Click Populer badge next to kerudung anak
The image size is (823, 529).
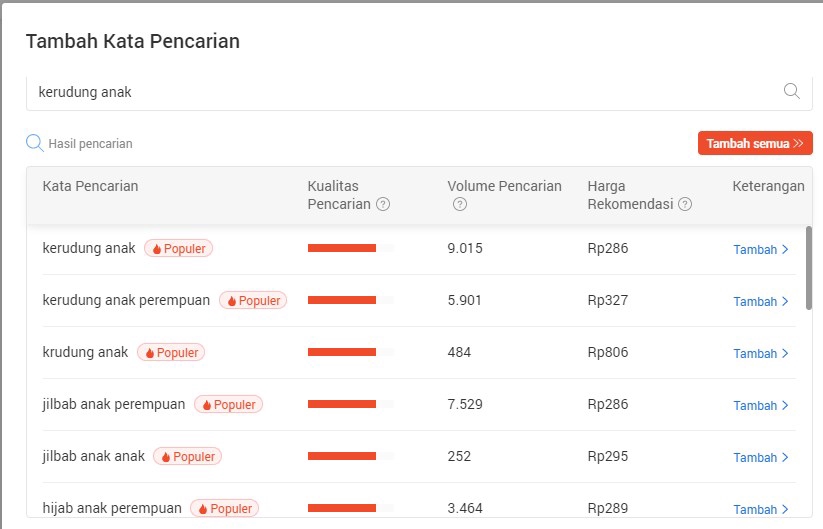pos(179,248)
